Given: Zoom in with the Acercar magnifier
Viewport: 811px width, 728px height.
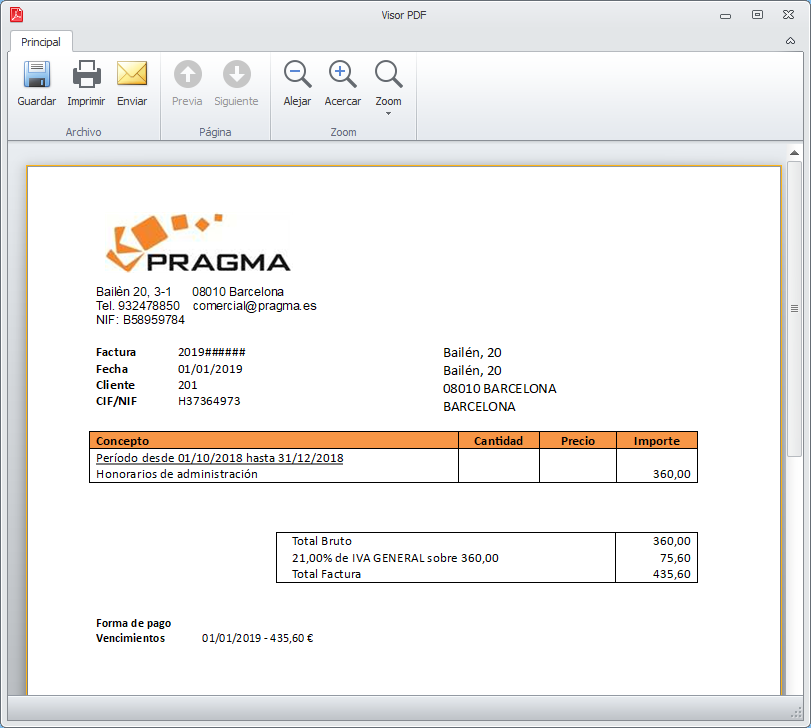Looking at the screenshot, I should 342,74.
